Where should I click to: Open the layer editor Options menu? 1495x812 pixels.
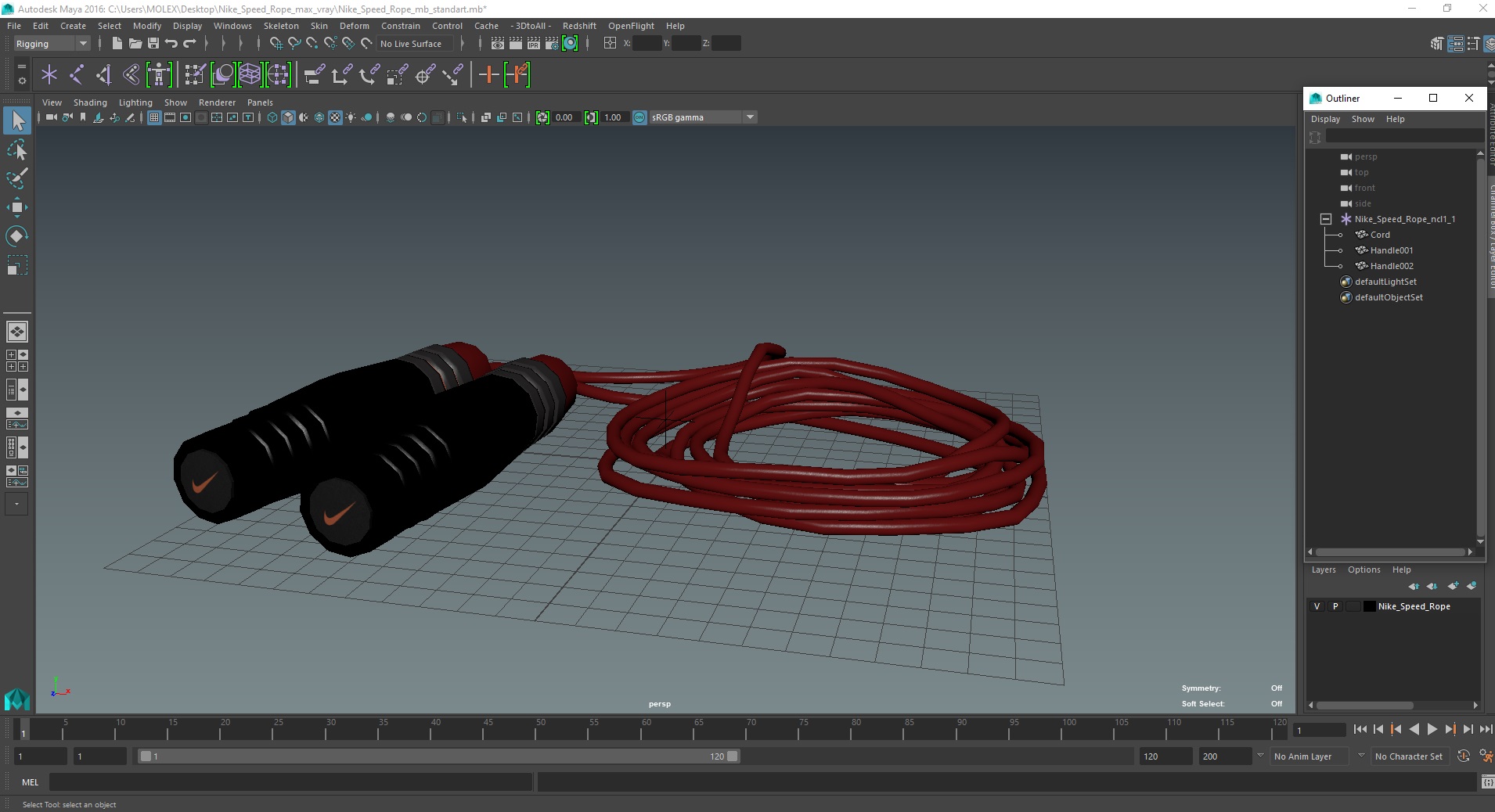pyautogui.click(x=1364, y=569)
